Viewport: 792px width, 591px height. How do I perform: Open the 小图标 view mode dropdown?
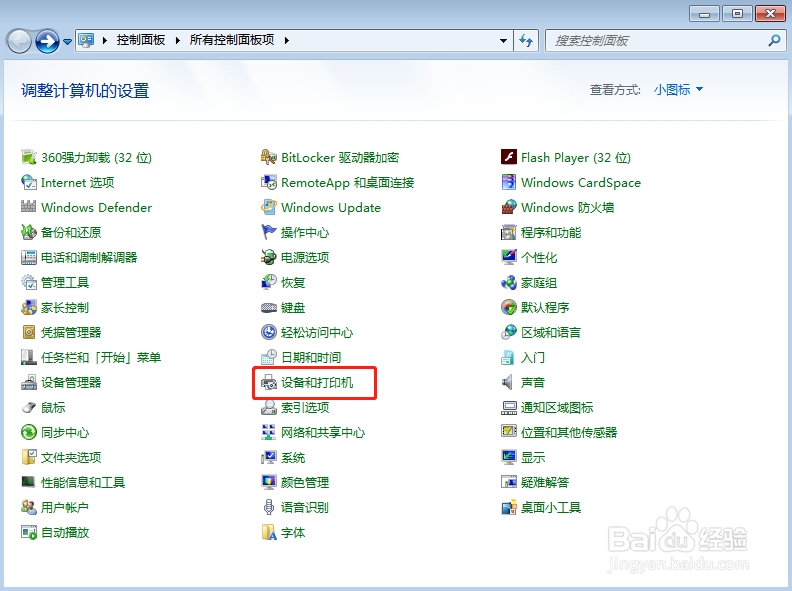[x=678, y=90]
